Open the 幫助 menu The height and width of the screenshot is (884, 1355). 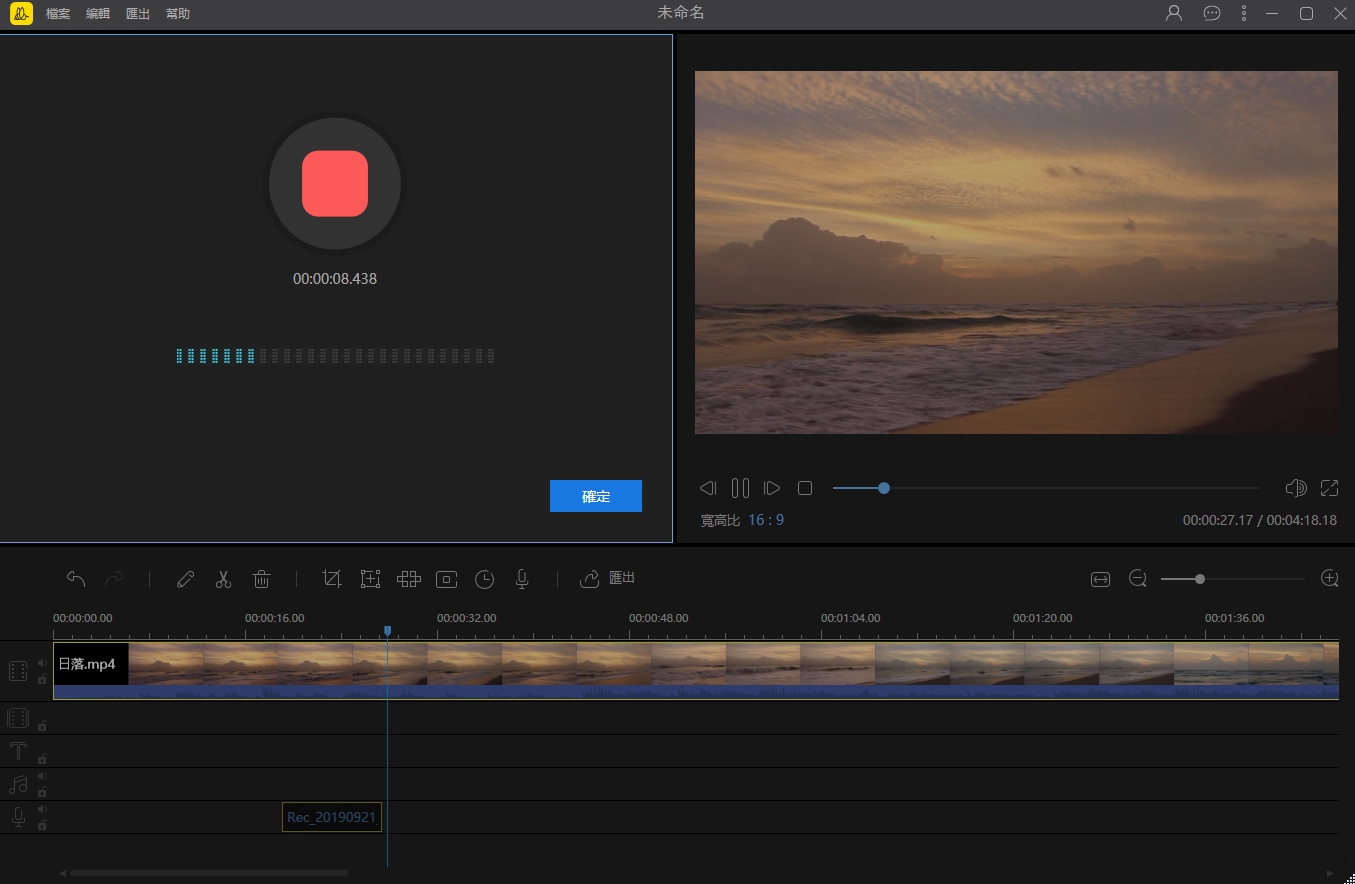coord(178,14)
